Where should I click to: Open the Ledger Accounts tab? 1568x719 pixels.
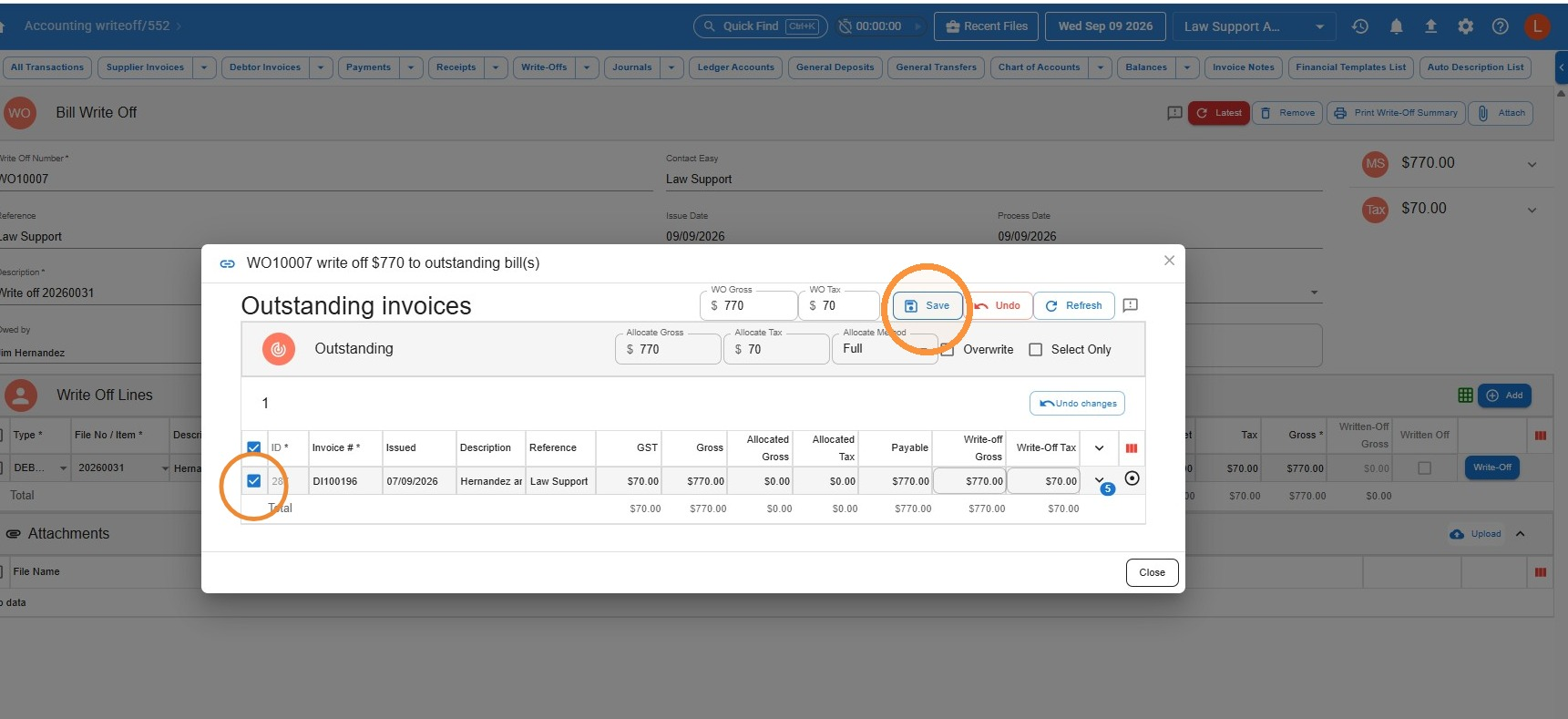click(x=735, y=67)
